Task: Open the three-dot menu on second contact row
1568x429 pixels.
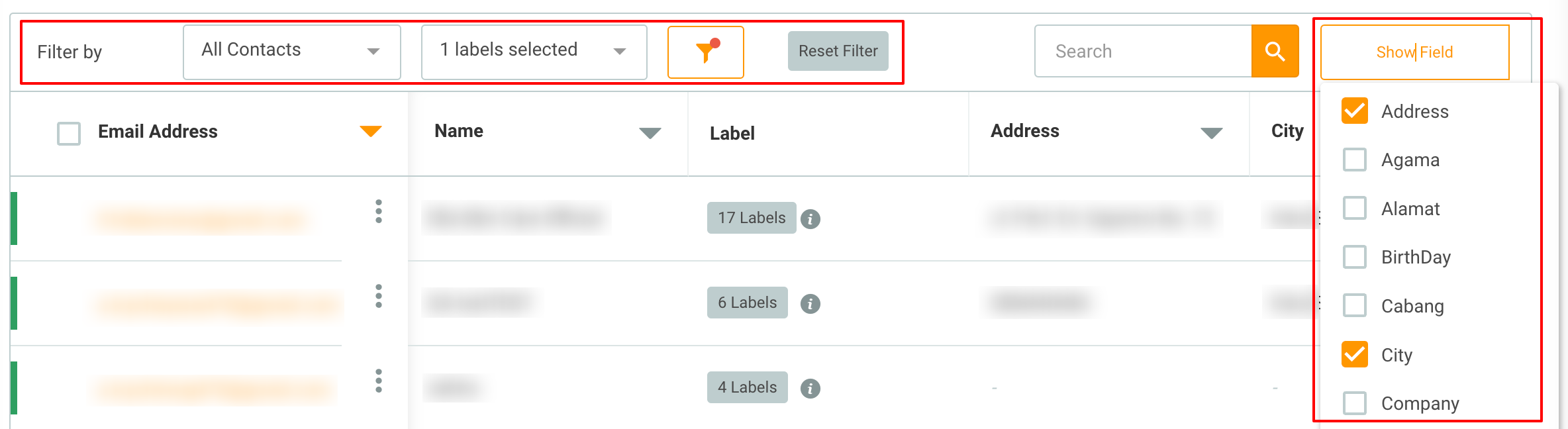Action: (x=379, y=297)
